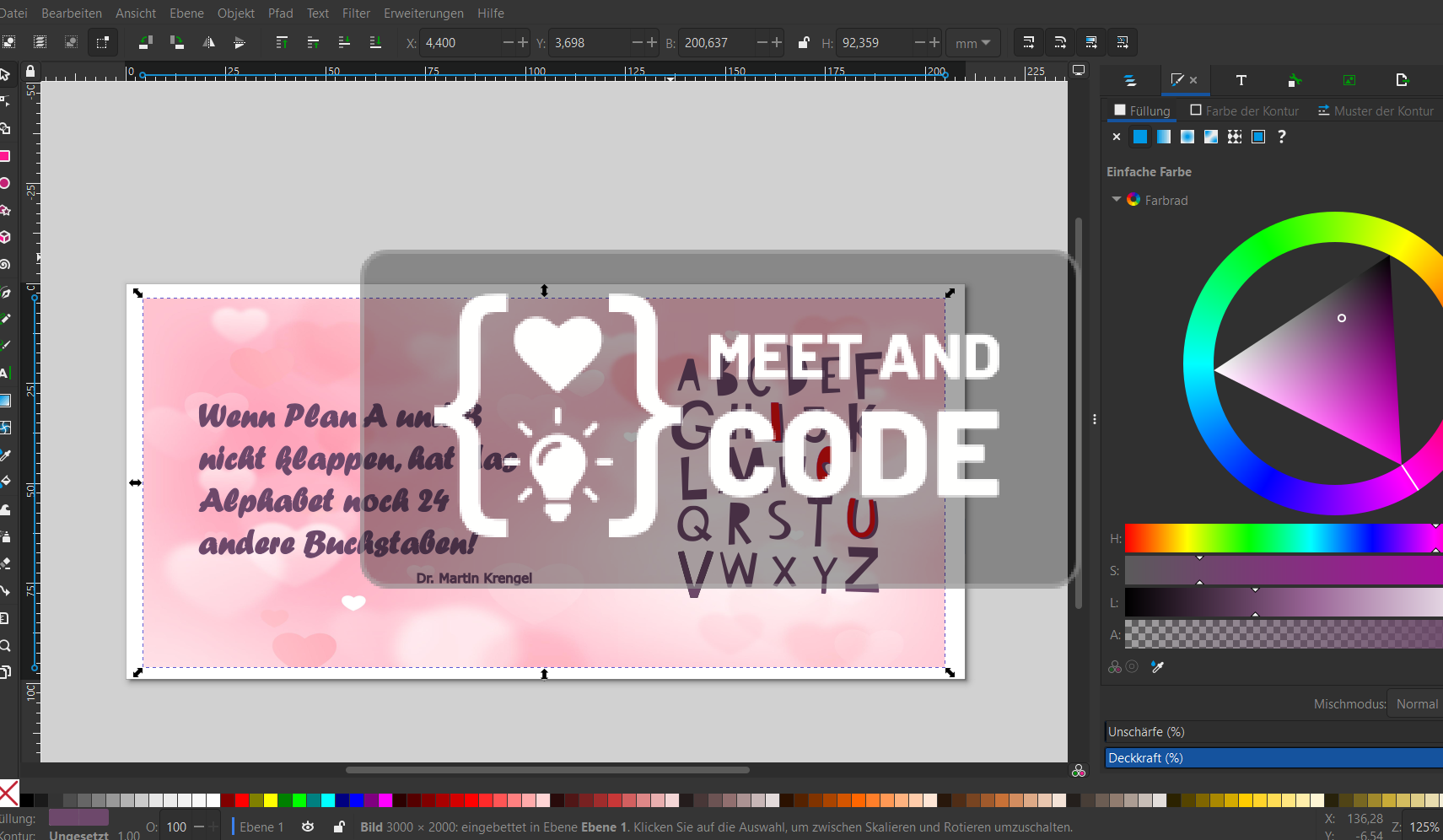This screenshot has height=840, width=1443.
Task: Switch to Farbe der Kontur tab
Action: (x=1244, y=110)
